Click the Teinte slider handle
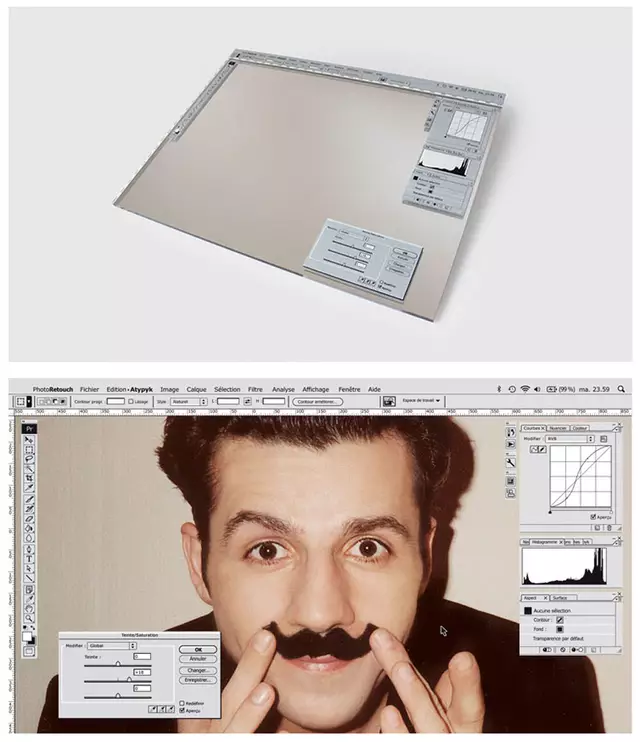The height and width of the screenshot is (742, 640). pos(118,664)
